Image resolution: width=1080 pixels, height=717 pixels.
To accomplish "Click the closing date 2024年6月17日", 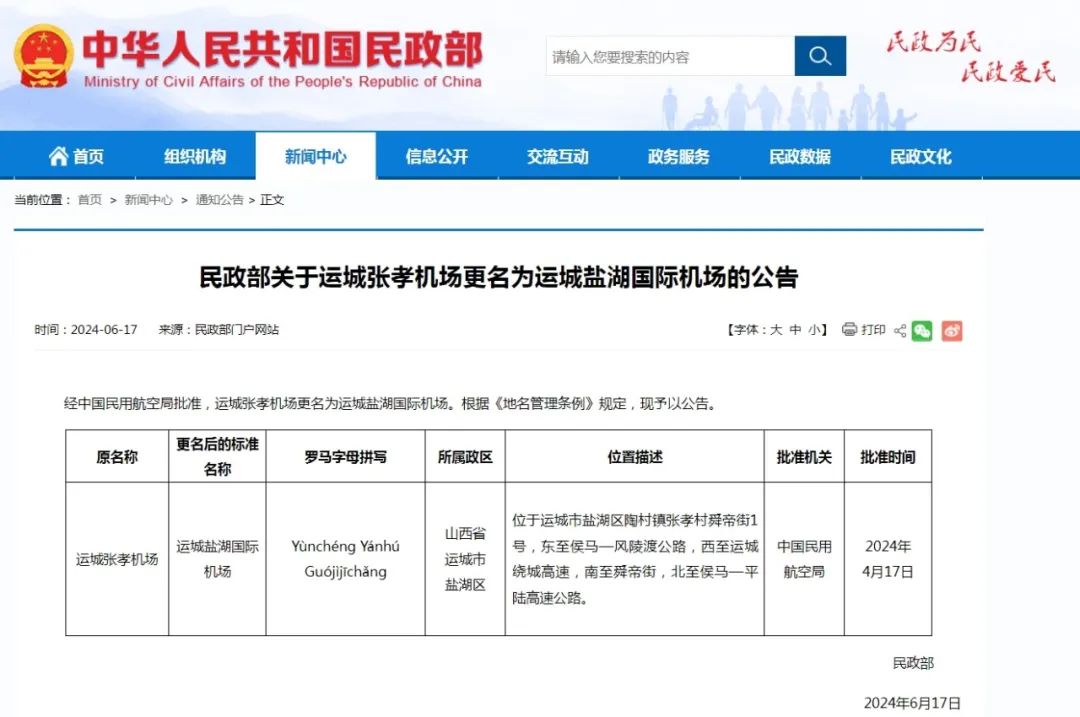I will point(912,703).
